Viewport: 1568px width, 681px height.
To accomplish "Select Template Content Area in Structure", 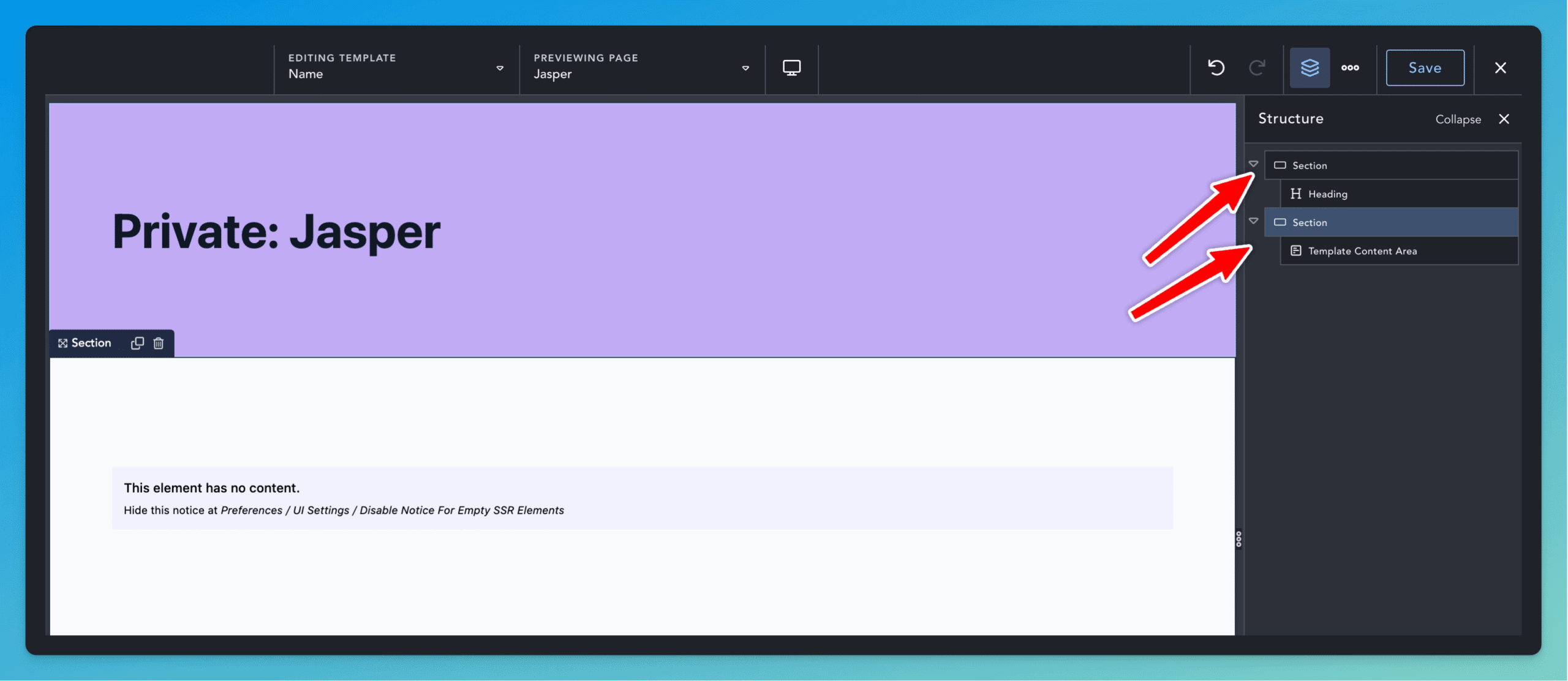I will (1362, 251).
